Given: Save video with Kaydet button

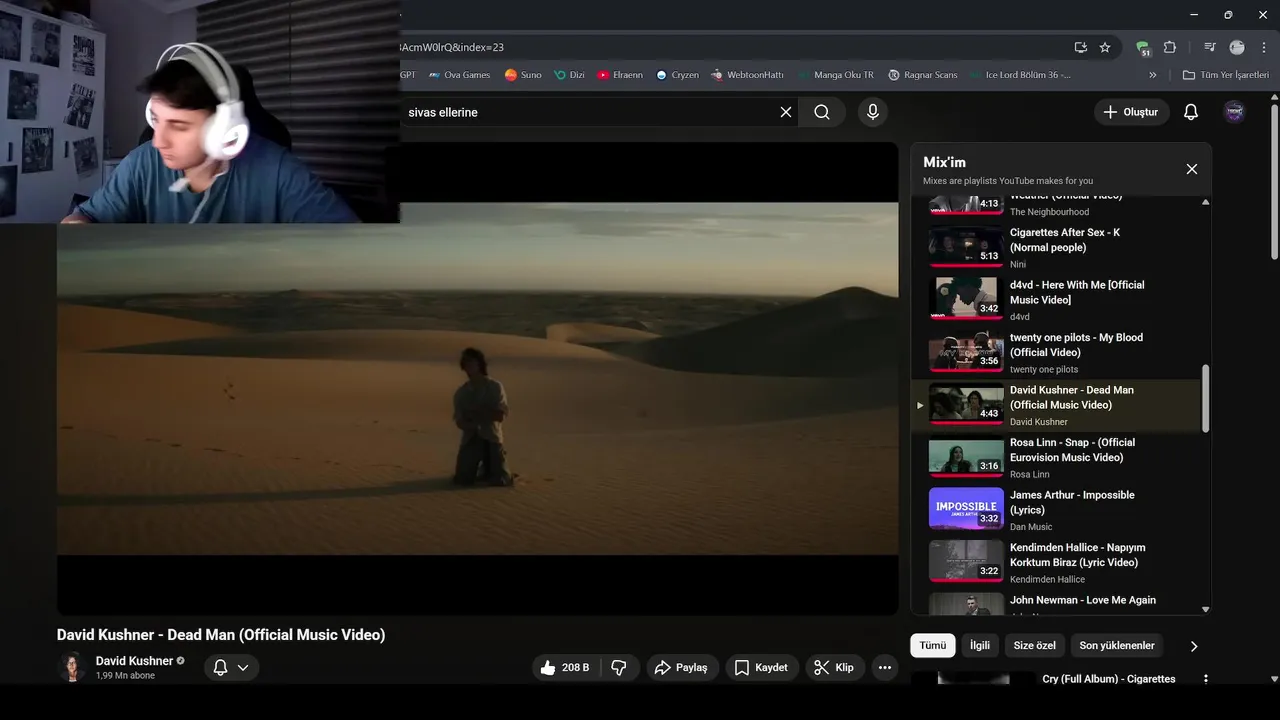Looking at the screenshot, I should pyautogui.click(x=762, y=667).
